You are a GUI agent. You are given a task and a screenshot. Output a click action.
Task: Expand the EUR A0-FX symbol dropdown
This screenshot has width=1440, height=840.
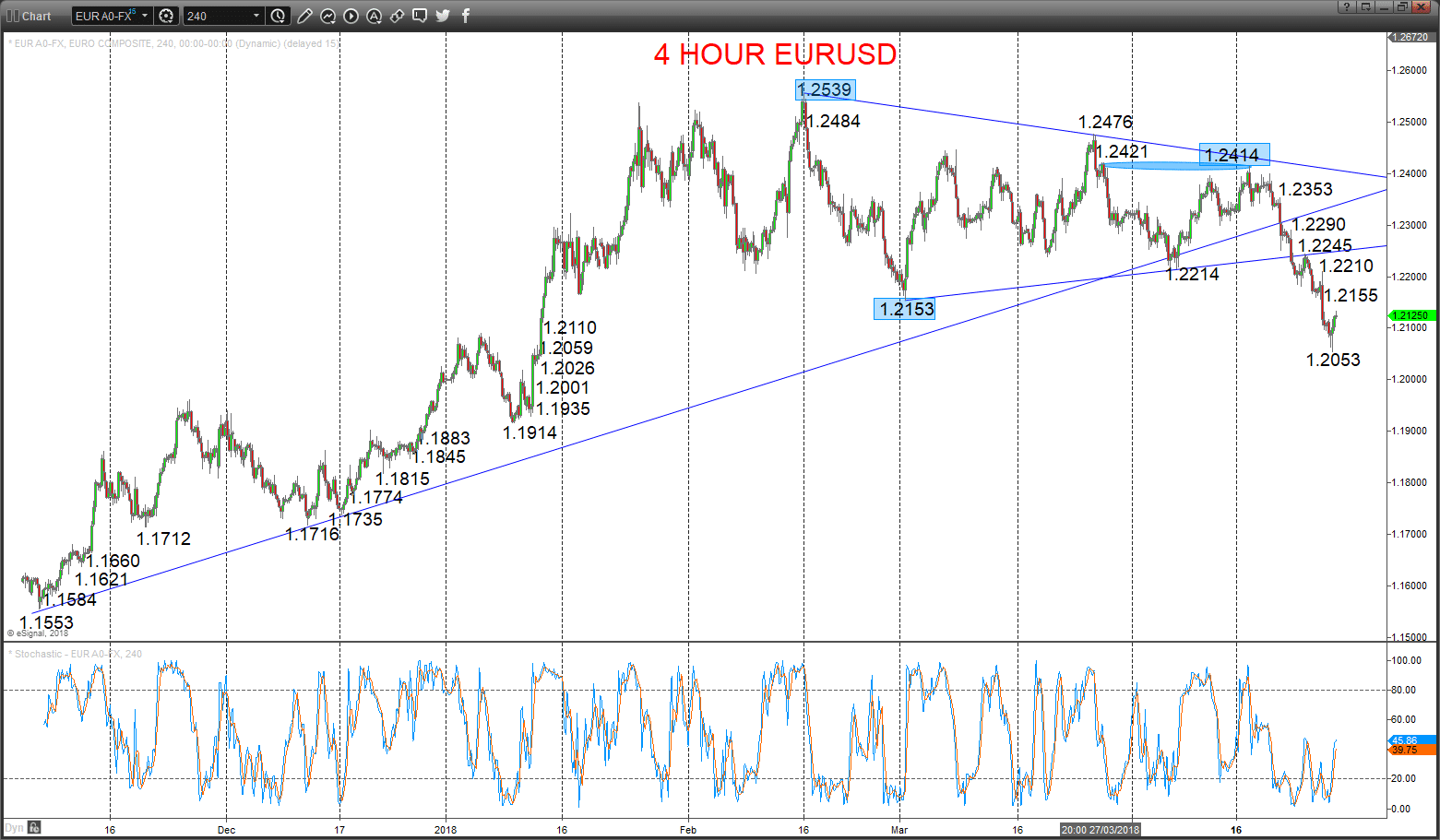click(145, 16)
